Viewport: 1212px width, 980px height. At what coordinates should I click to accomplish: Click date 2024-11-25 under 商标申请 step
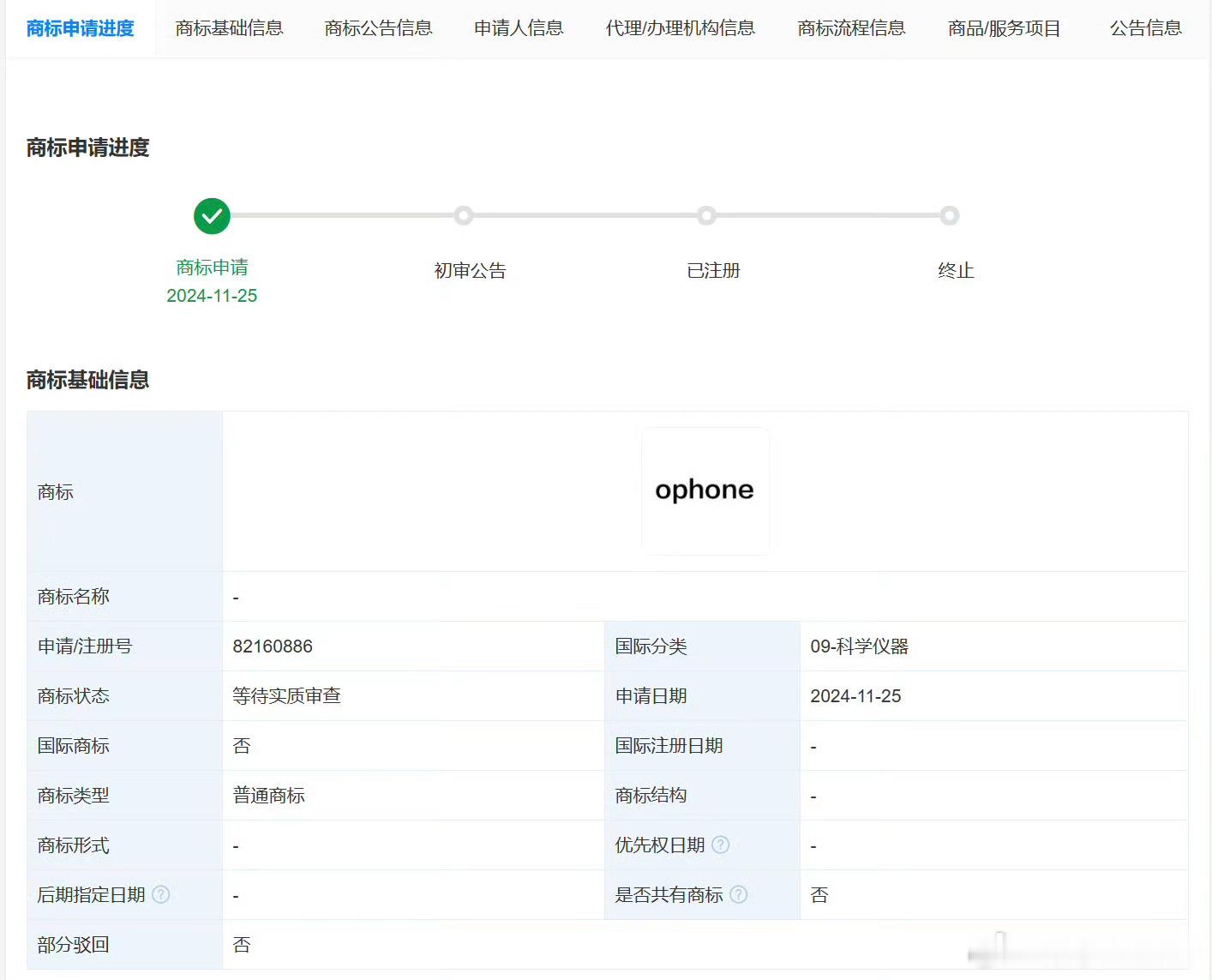click(x=212, y=296)
